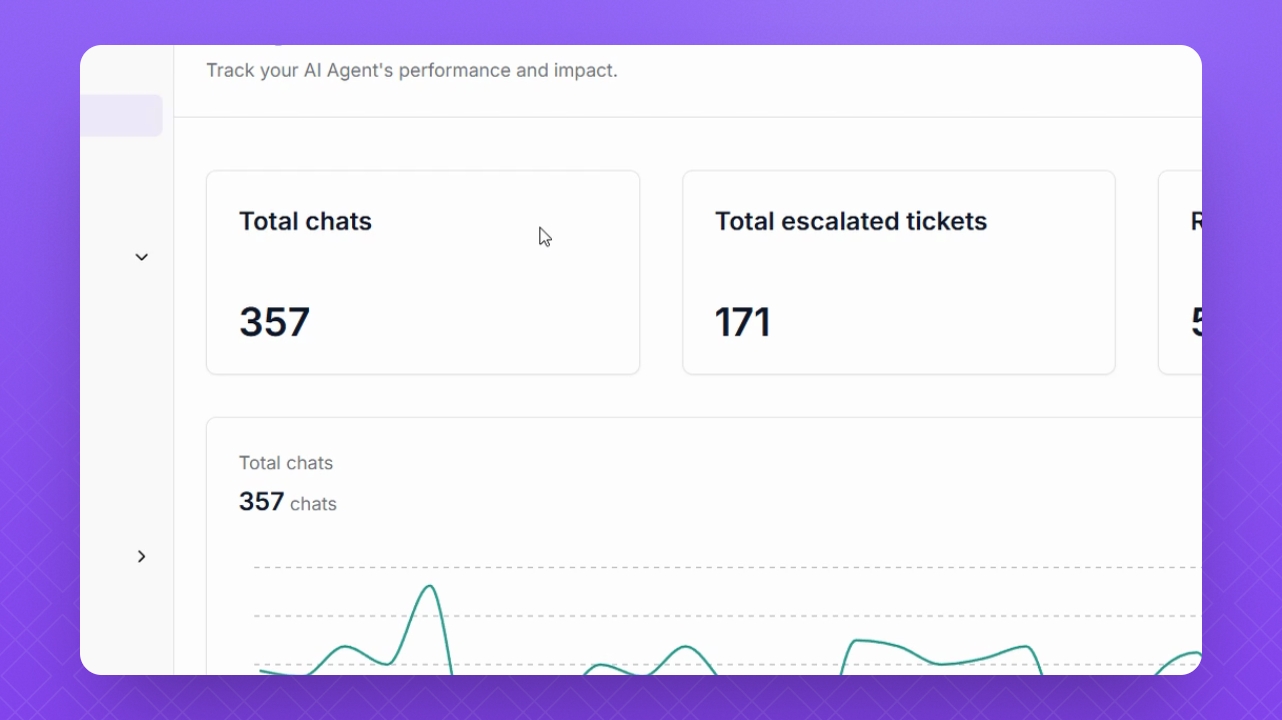Open the Total escalated tickets stat card
The height and width of the screenshot is (720, 1282).
[x=898, y=273]
